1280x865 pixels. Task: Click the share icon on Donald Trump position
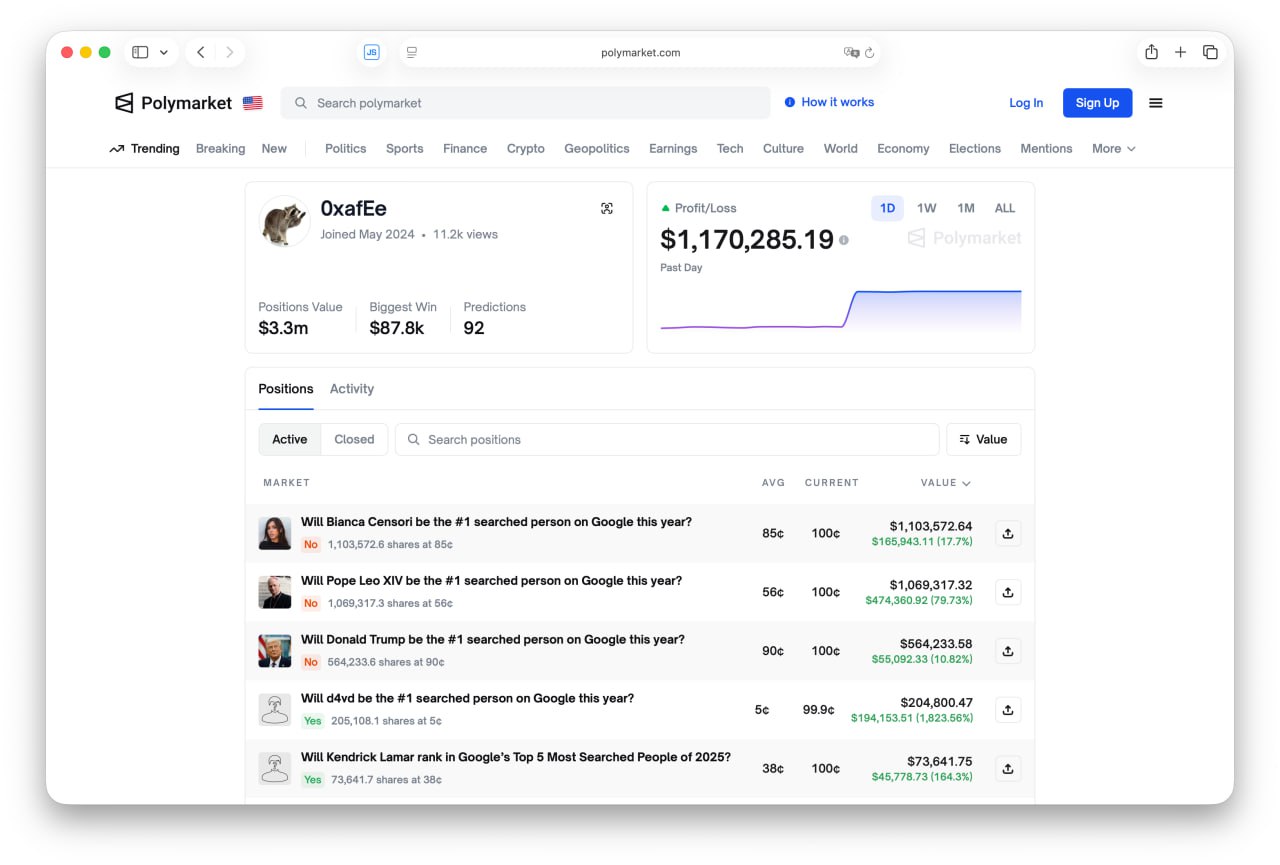pyautogui.click(x=1007, y=650)
